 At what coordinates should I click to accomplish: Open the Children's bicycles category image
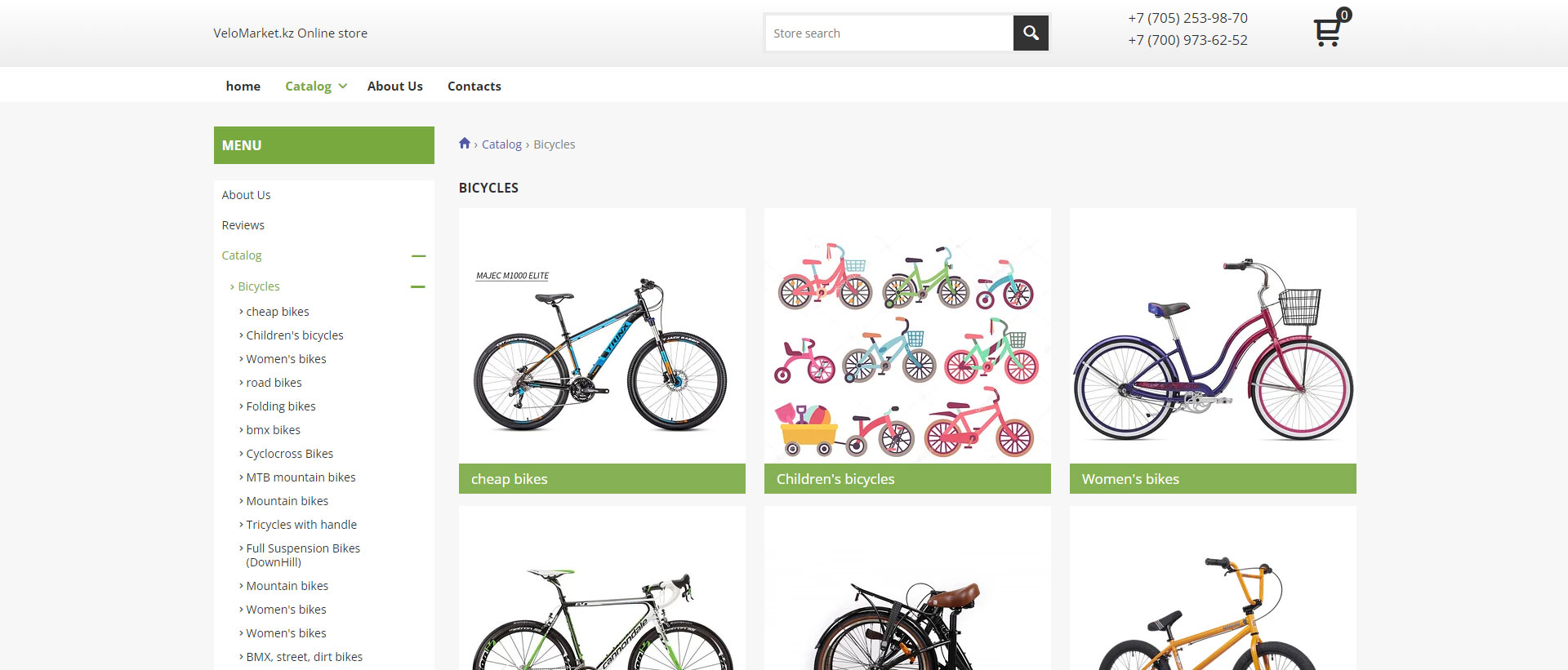pos(907,336)
